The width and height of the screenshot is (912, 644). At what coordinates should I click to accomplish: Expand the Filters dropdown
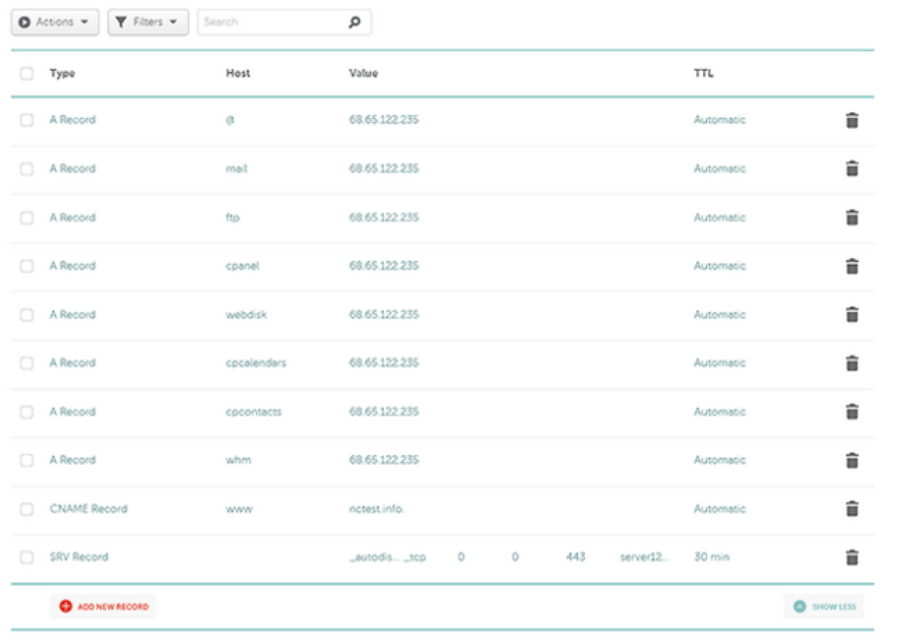(147, 22)
